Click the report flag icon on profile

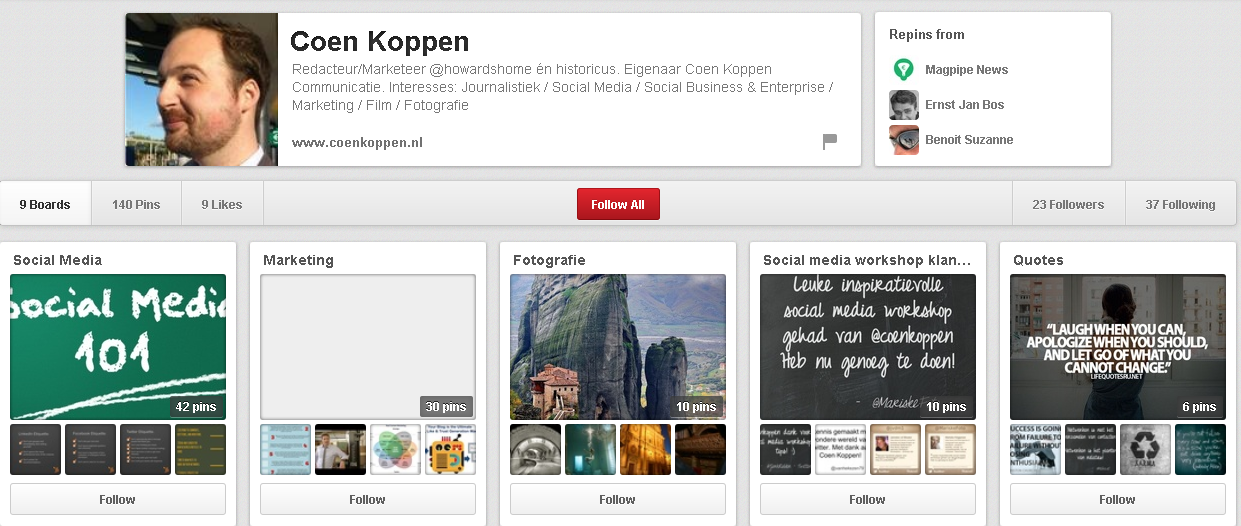pyautogui.click(x=829, y=142)
